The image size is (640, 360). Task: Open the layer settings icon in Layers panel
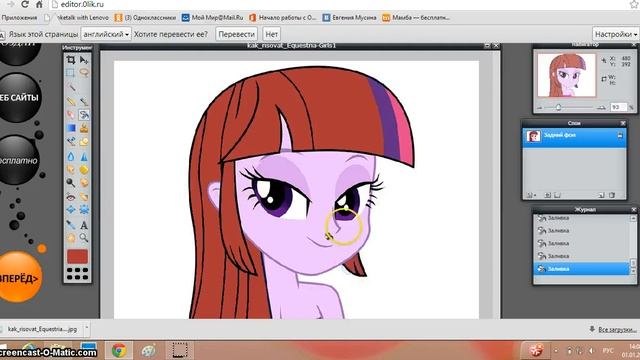[x=531, y=196]
